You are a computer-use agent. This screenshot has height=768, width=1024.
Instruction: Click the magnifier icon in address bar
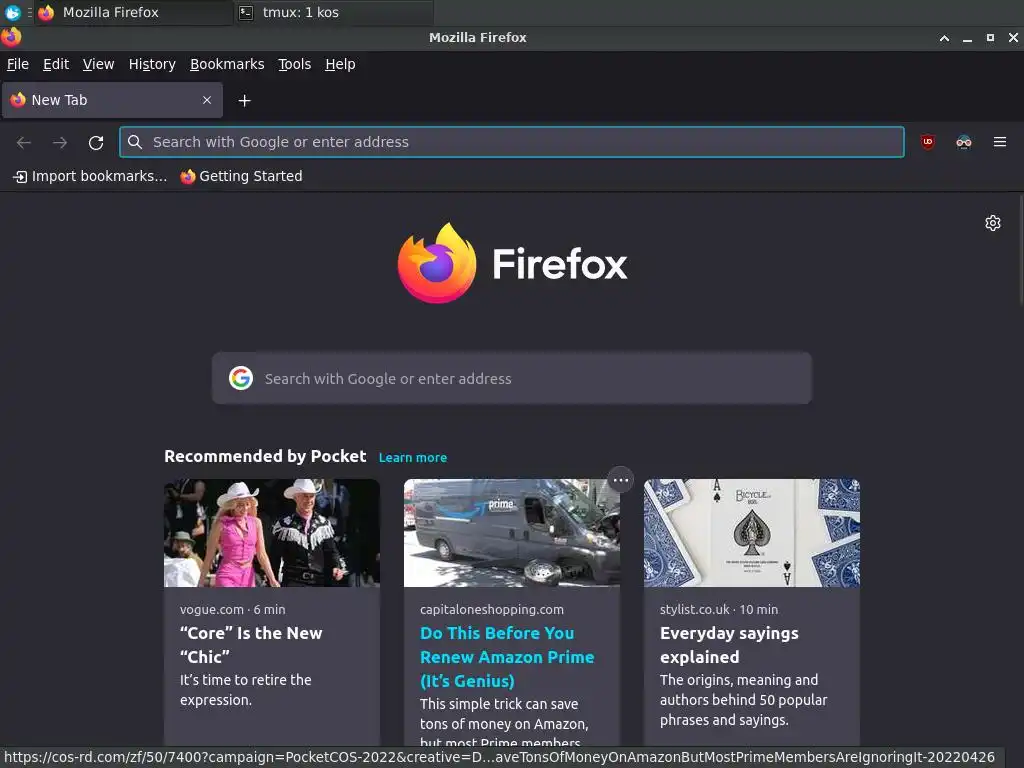click(x=135, y=142)
